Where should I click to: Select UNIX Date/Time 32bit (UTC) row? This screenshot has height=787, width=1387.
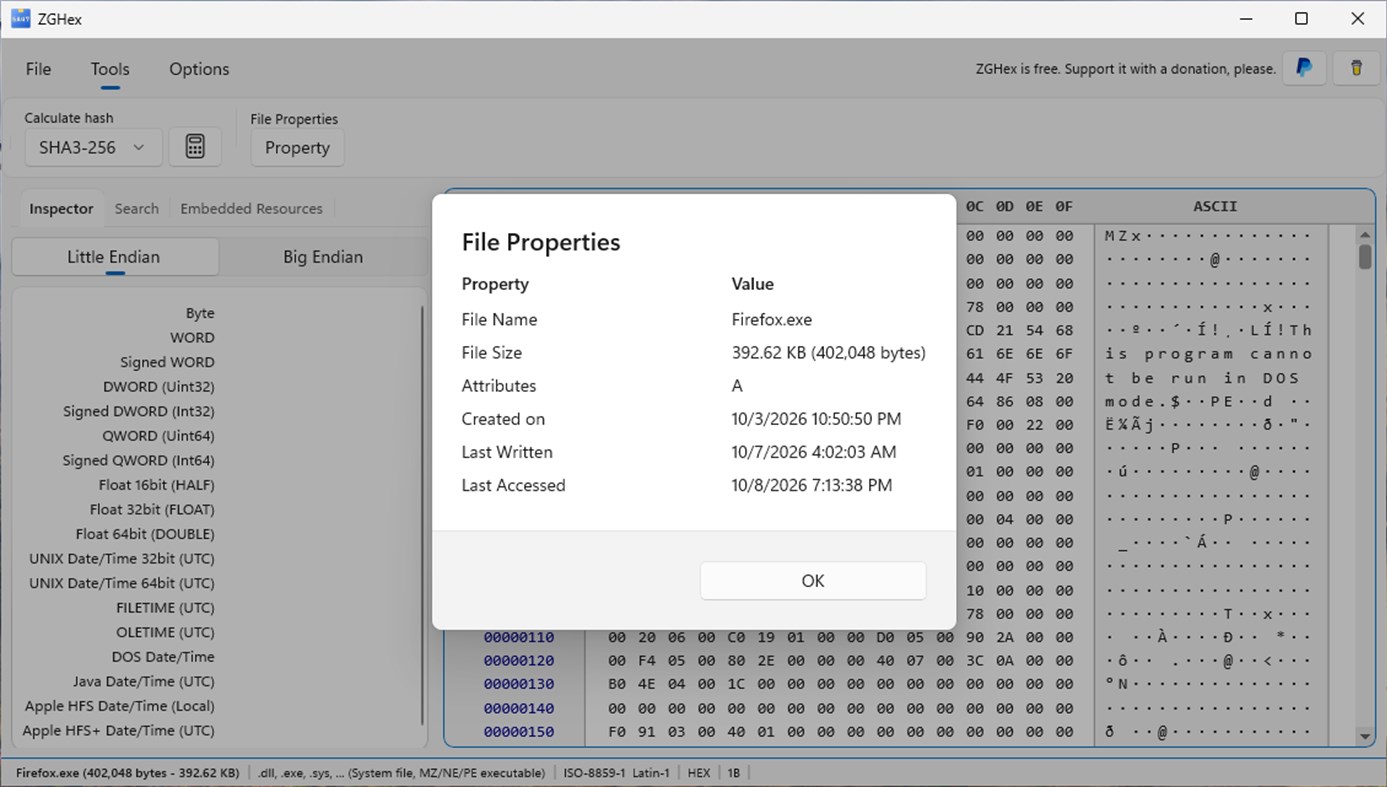(121, 559)
